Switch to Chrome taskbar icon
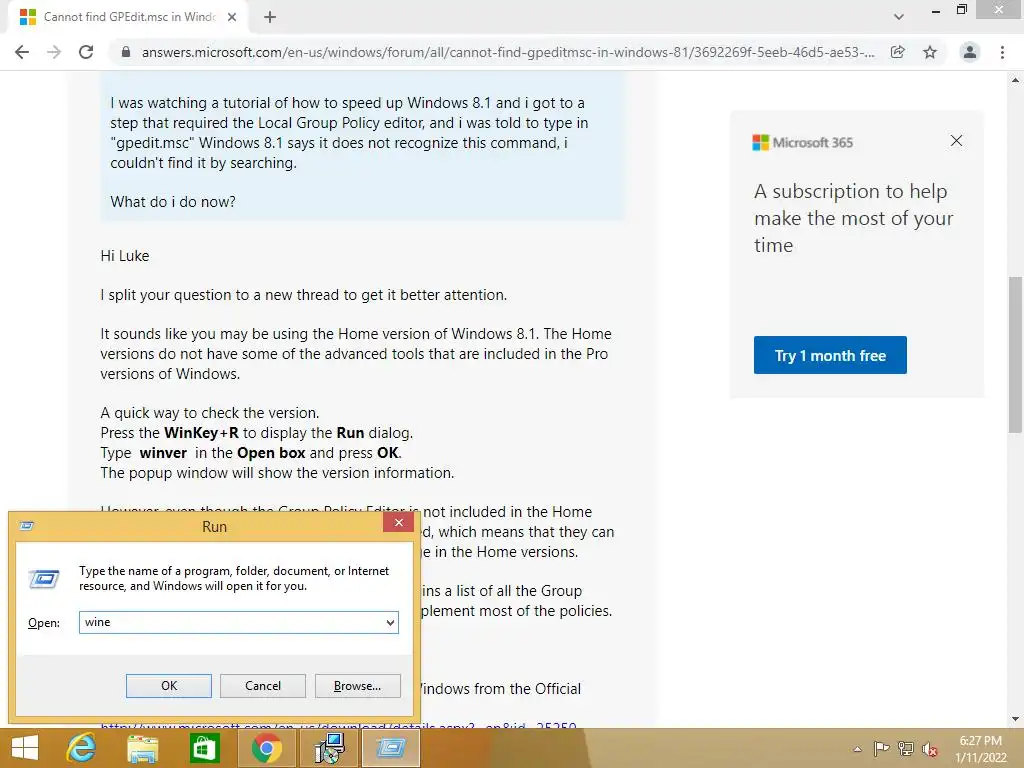1024x768 pixels. point(266,748)
